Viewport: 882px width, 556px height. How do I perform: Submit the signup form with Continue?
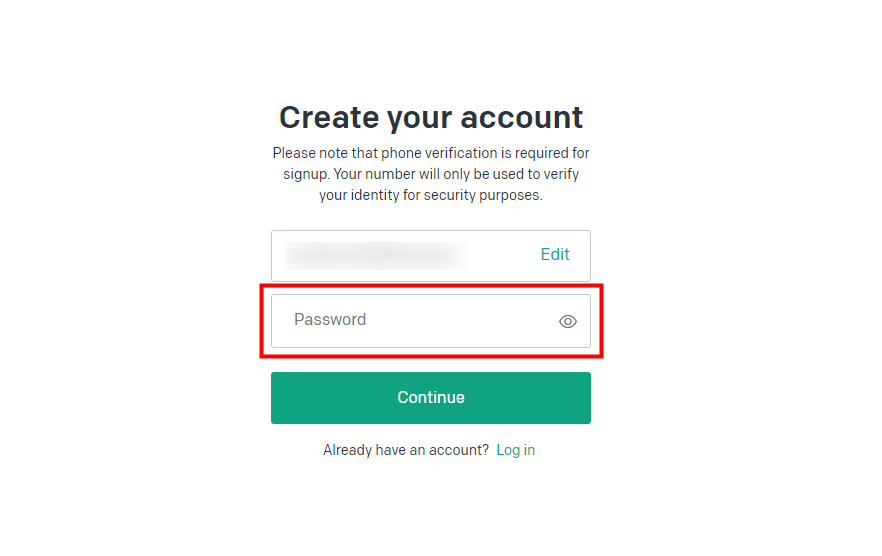(x=431, y=397)
